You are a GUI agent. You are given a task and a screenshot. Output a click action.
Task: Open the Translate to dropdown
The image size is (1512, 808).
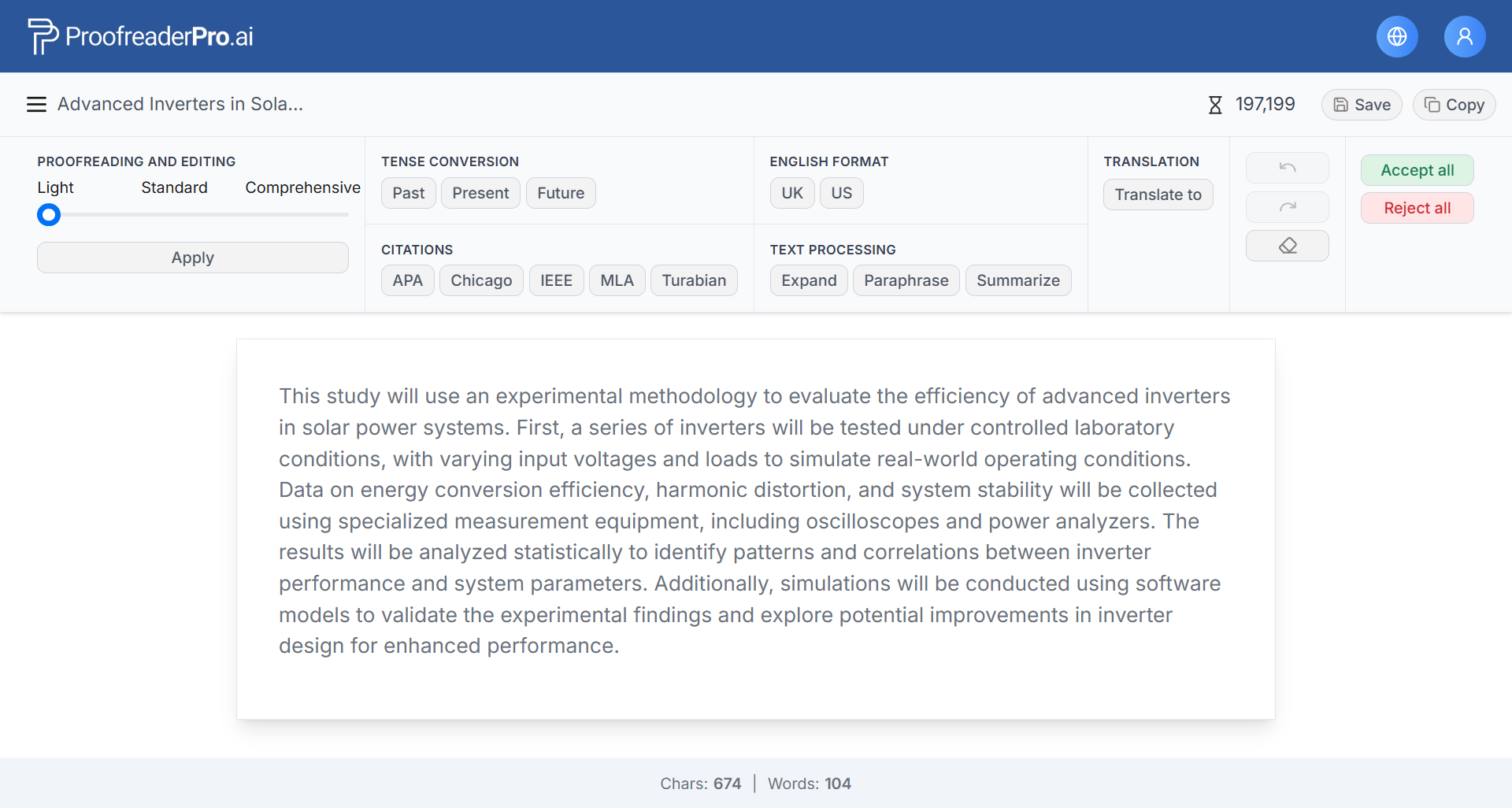click(1158, 195)
